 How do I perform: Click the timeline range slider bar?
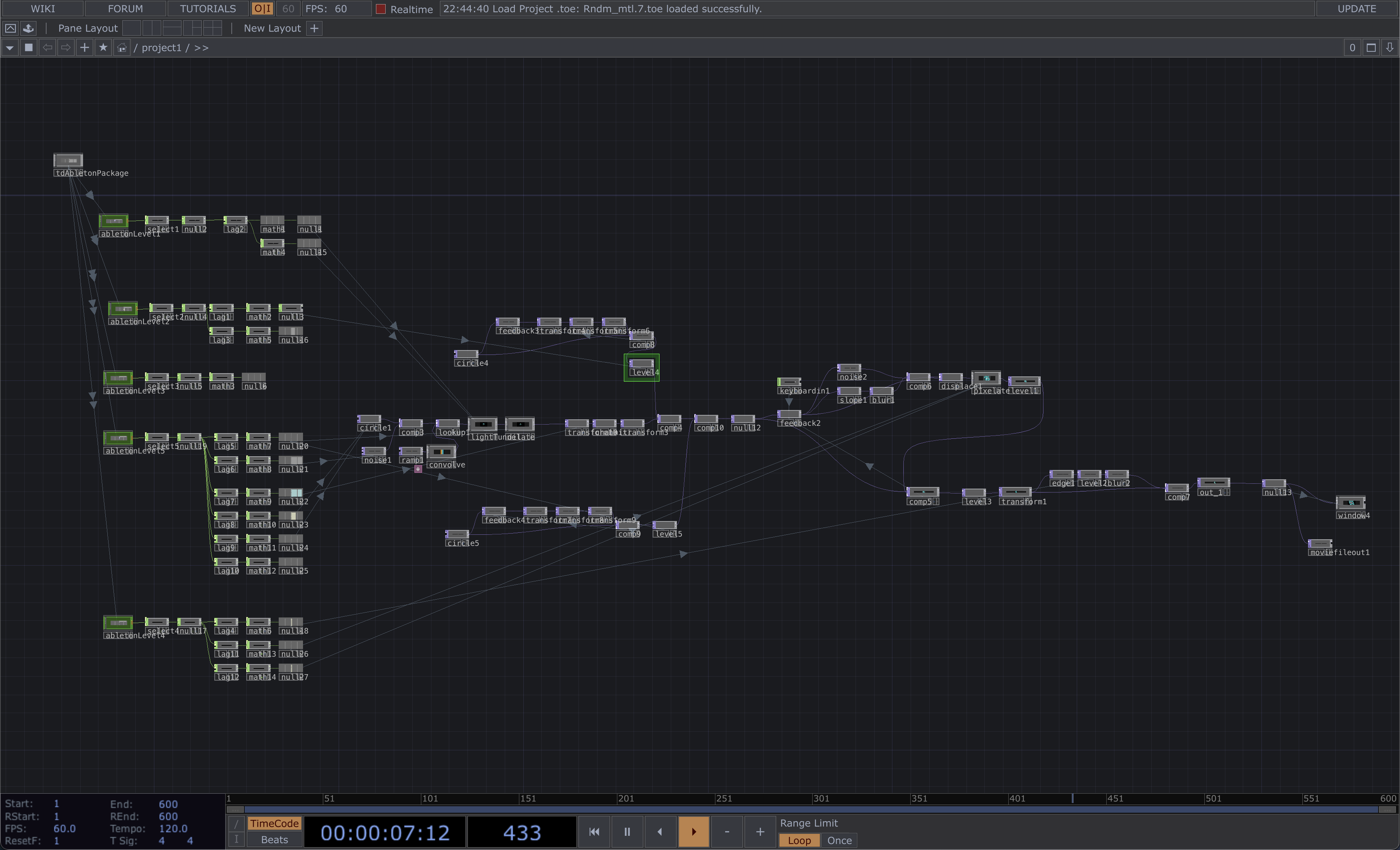pyautogui.click(x=811, y=809)
